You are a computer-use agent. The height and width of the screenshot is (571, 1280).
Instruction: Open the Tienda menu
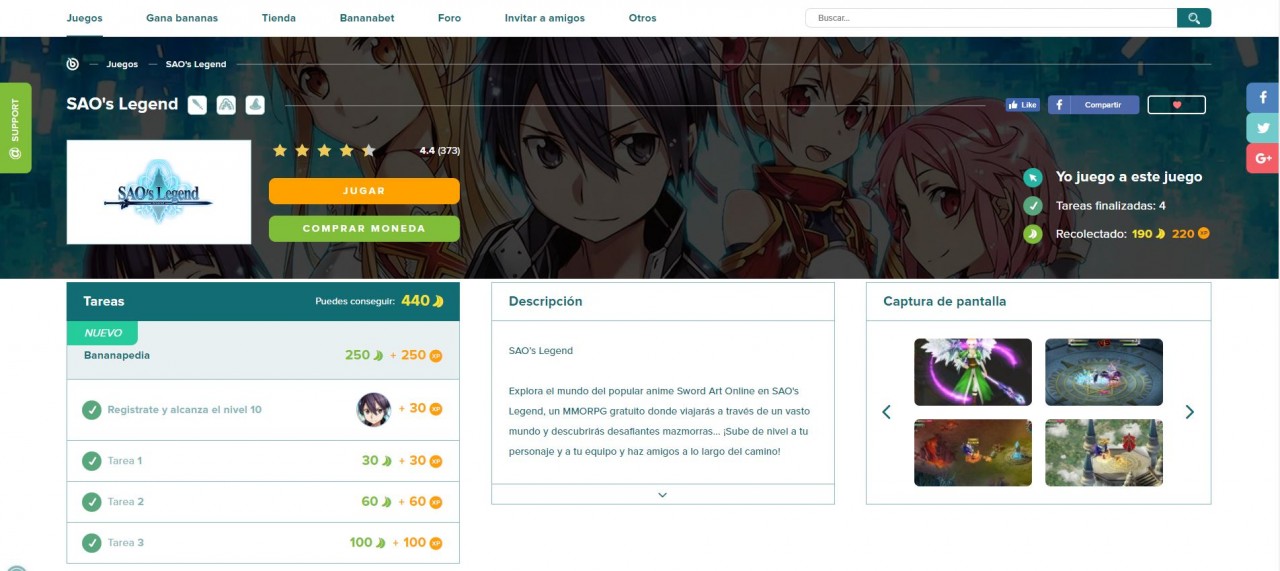[x=279, y=18]
